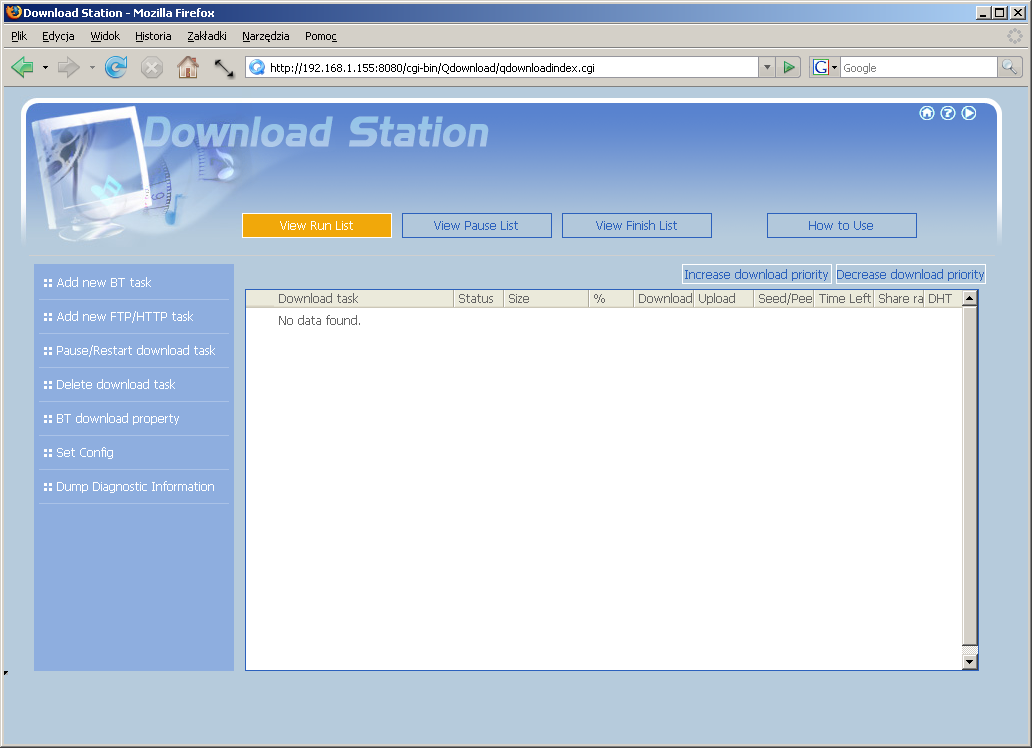Click the Status column header
Image resolution: width=1032 pixels, height=748 pixels.
click(x=478, y=298)
